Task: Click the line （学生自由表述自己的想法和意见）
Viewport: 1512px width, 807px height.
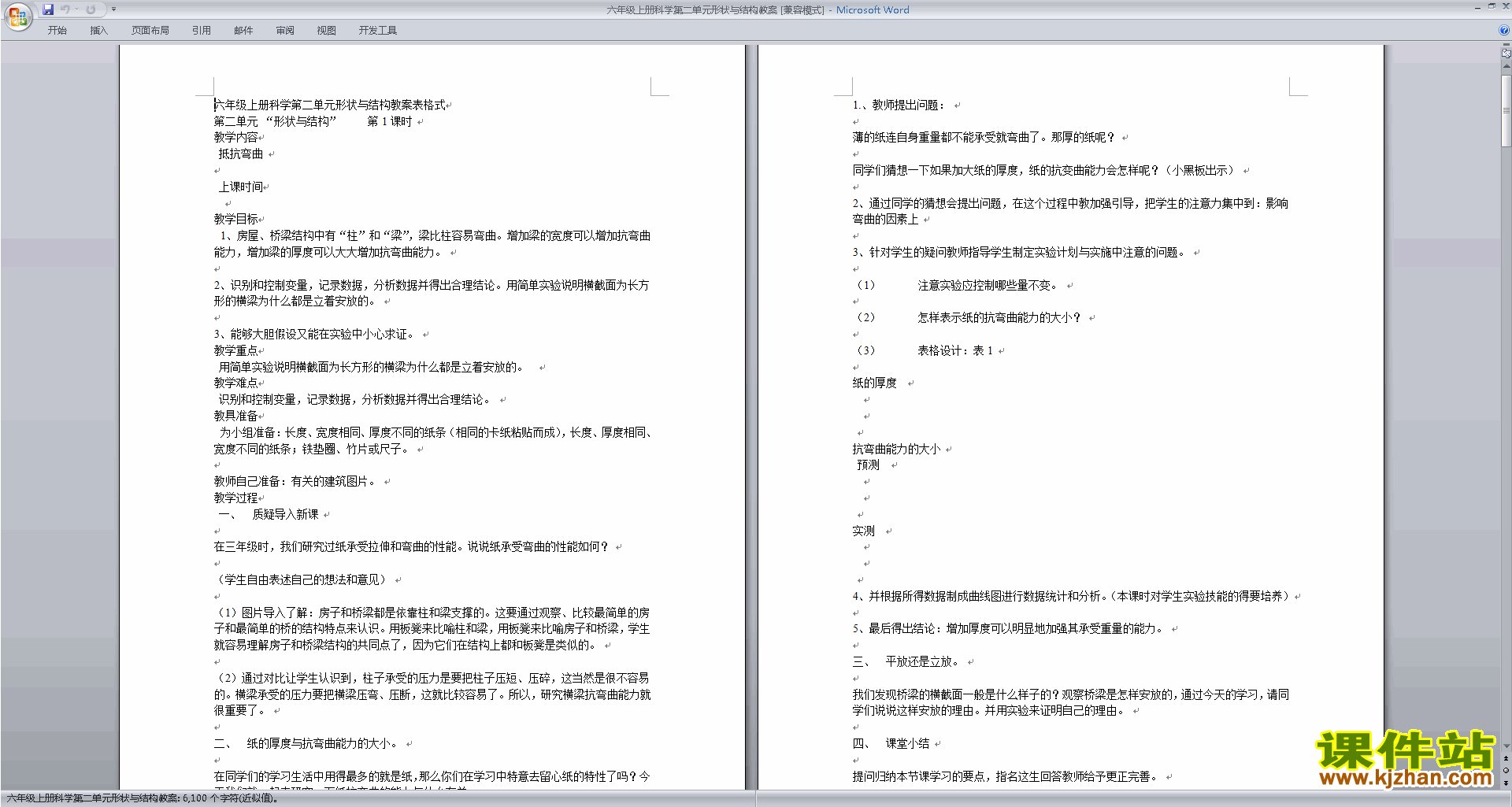Action: point(302,579)
